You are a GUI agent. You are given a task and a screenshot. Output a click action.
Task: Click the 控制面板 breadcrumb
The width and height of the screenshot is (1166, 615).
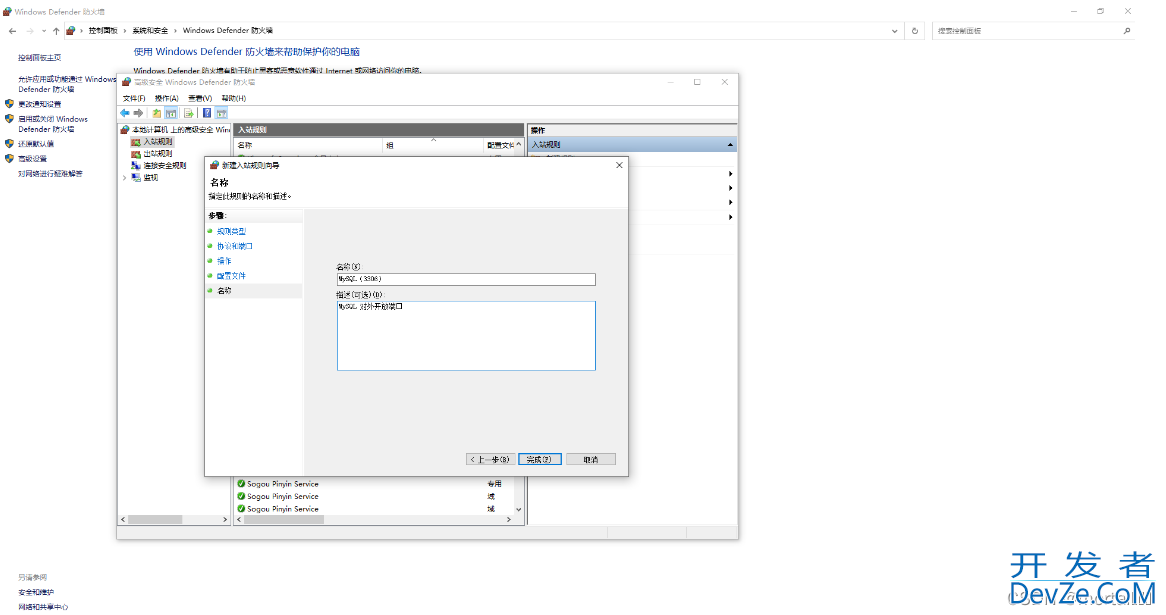(103, 30)
